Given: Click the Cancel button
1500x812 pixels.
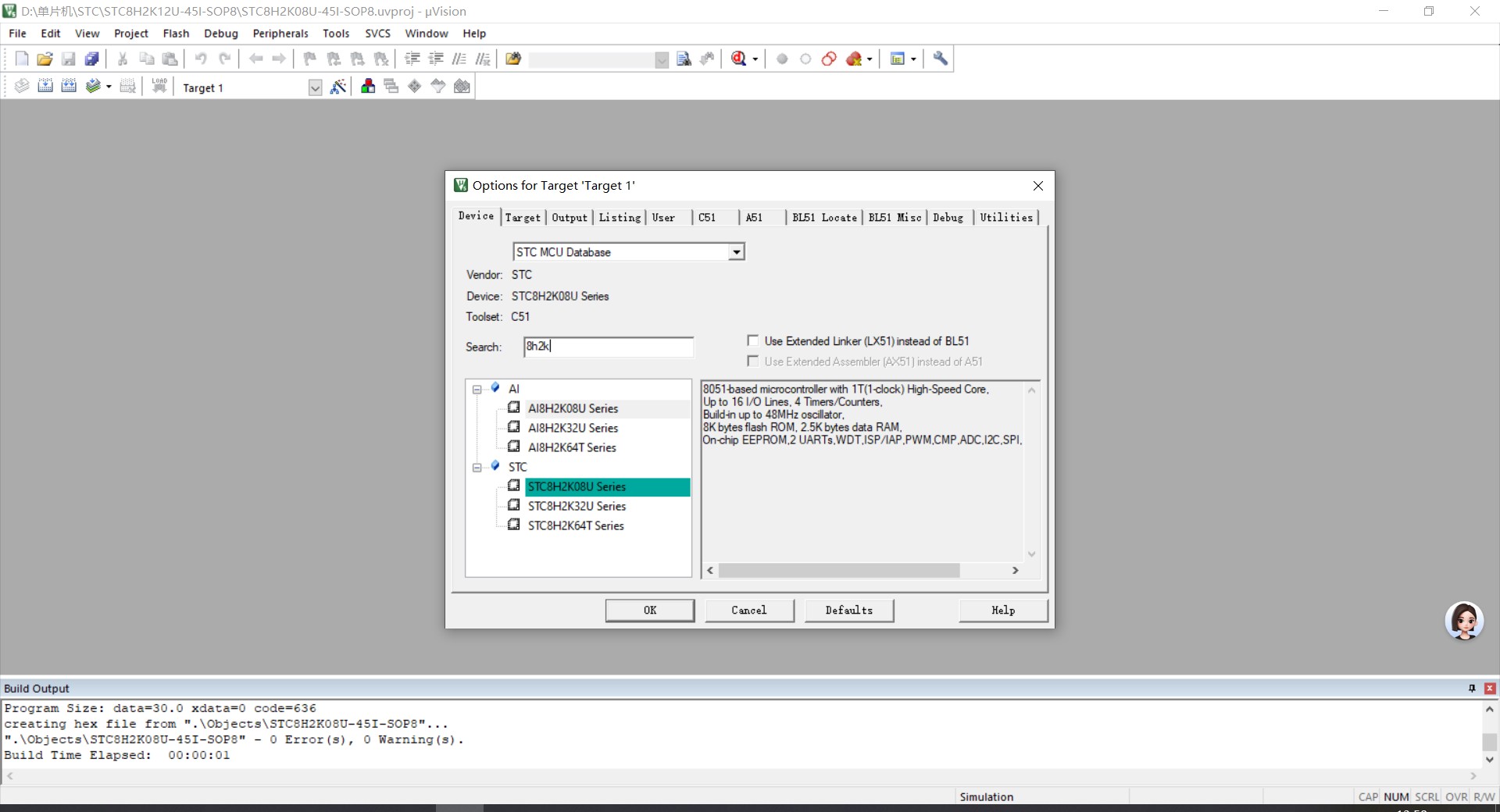Looking at the screenshot, I should coord(749,611).
